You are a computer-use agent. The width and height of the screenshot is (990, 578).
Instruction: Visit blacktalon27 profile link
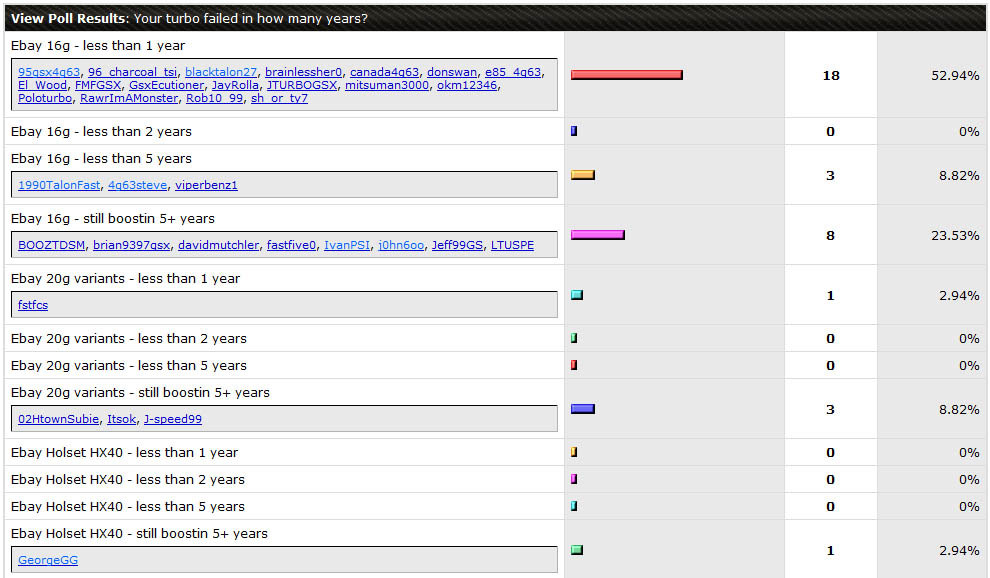click(221, 72)
